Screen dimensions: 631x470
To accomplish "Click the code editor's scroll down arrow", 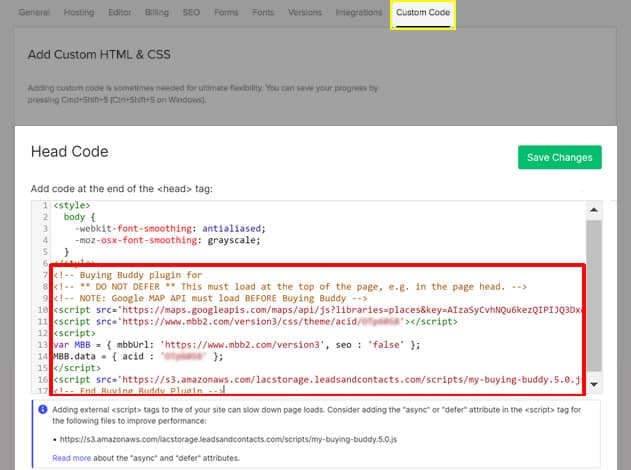I will [x=592, y=385].
